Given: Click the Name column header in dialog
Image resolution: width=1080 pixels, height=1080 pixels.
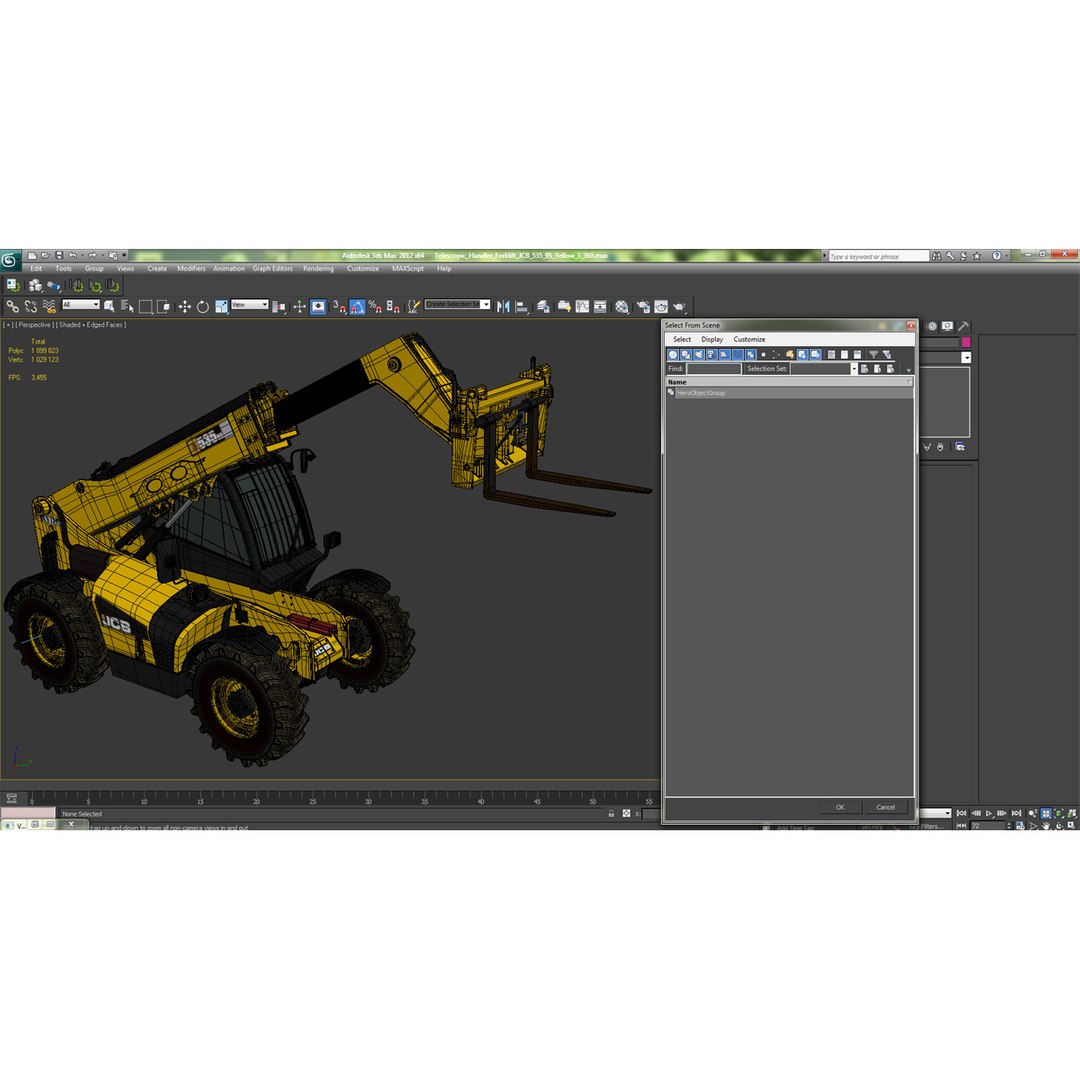Looking at the screenshot, I should point(789,382).
